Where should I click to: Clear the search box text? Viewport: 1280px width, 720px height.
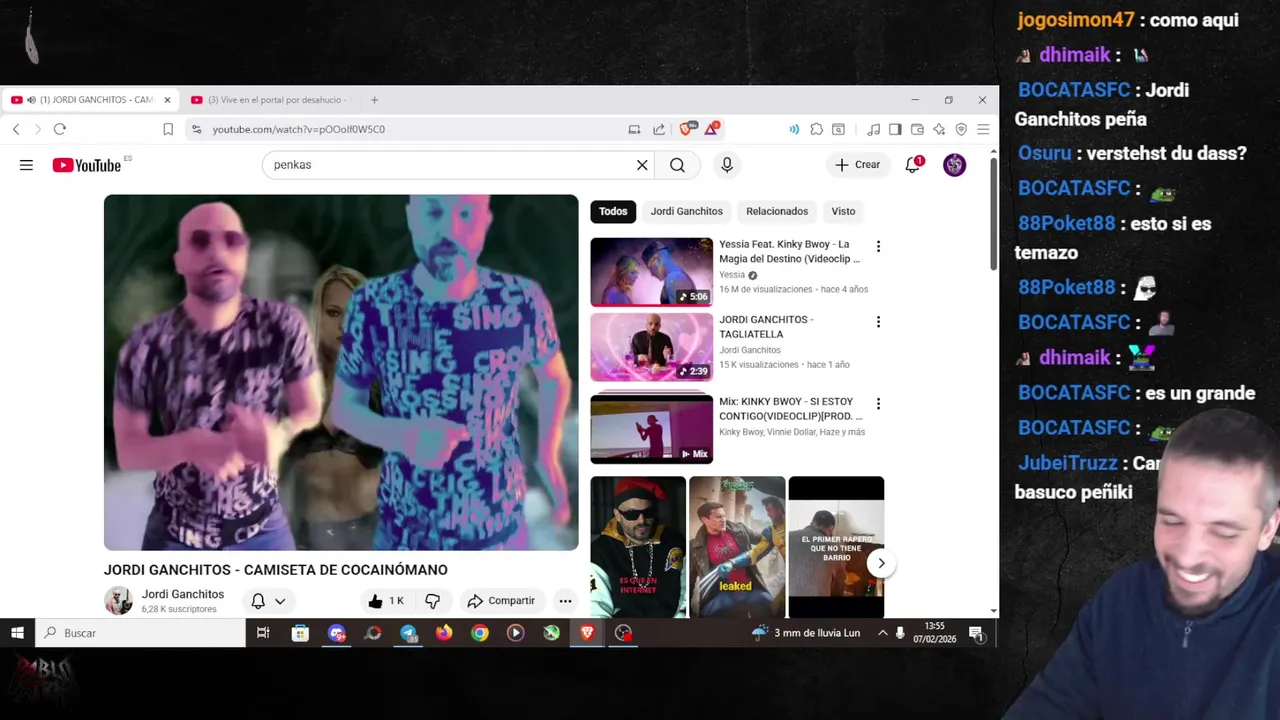[642, 165]
